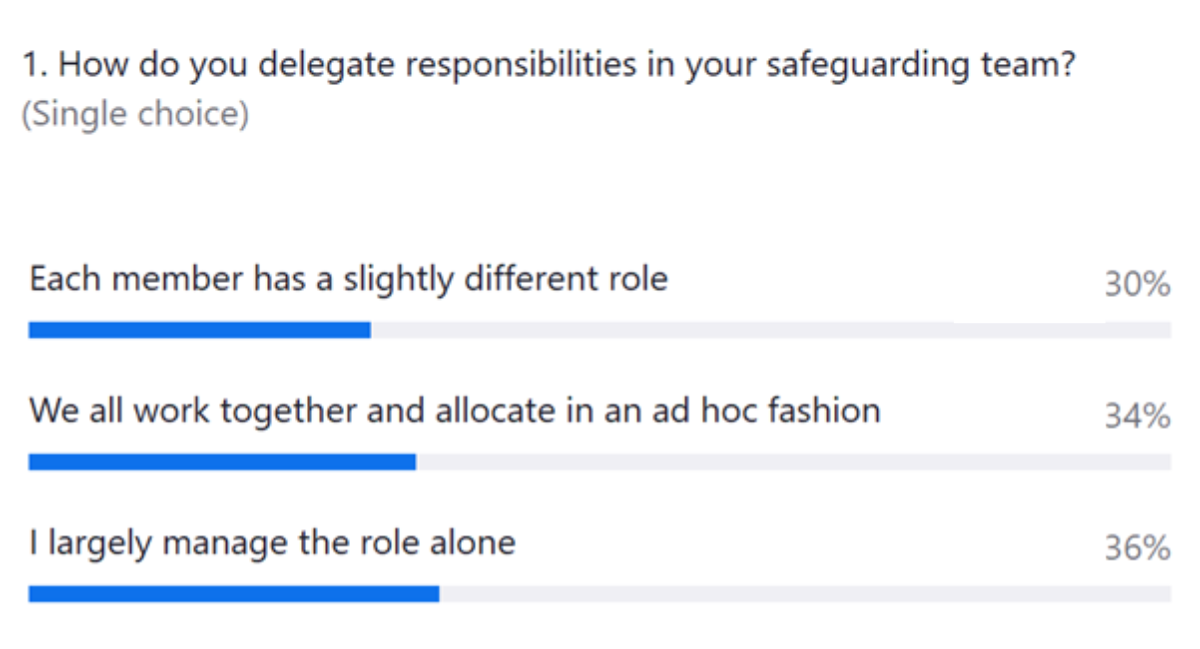Click the 34% result percentage
Viewport: 1200px width, 649px height.
click(x=1137, y=416)
